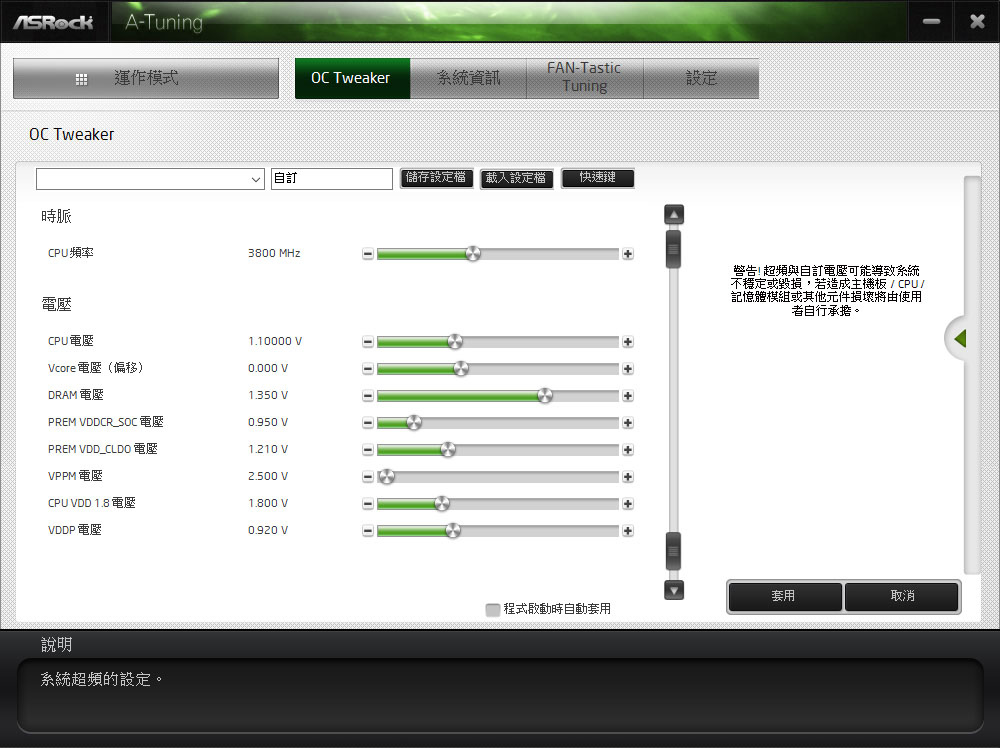Lower DRAM電壓 using minus icon
The height and width of the screenshot is (748, 1000).
point(367,396)
